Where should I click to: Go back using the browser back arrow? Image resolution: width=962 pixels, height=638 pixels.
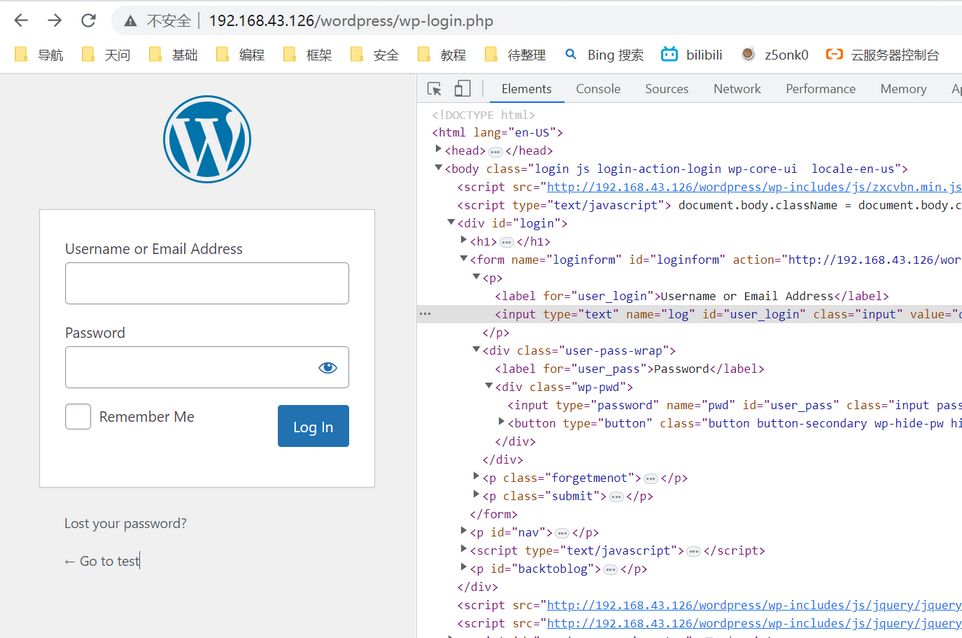[21, 21]
